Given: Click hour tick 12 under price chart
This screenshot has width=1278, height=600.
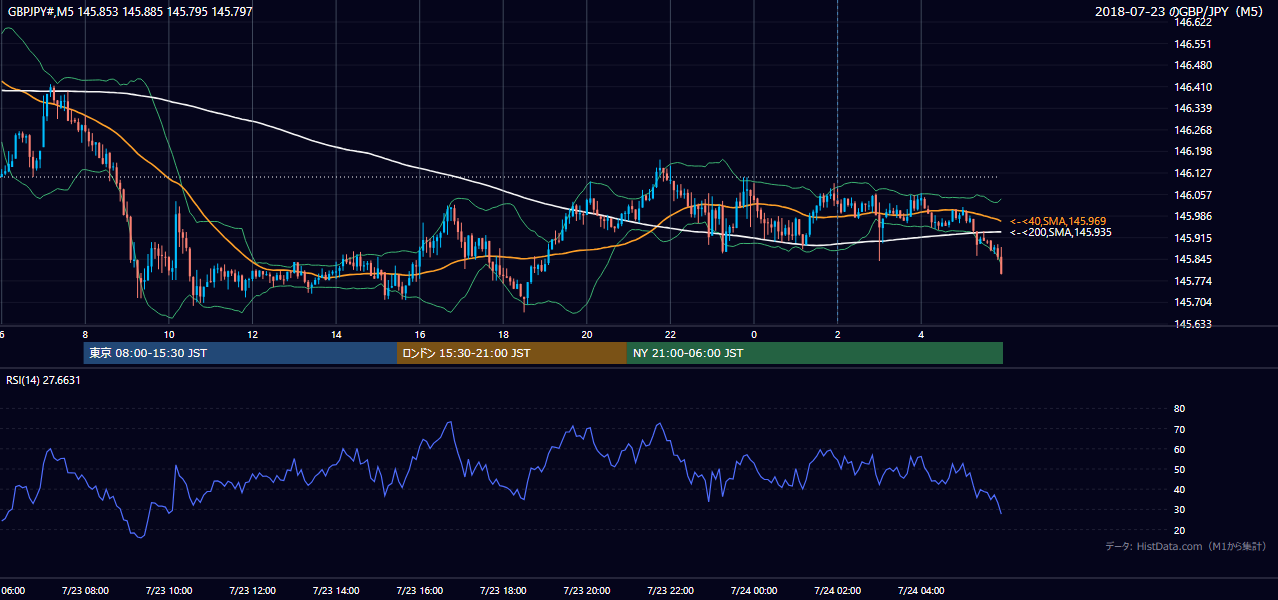Looking at the screenshot, I should click(x=252, y=334).
